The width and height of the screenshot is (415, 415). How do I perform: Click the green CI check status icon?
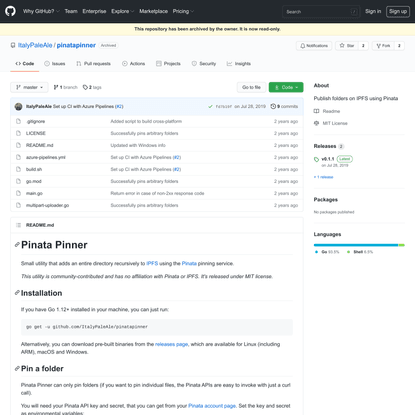pyautogui.click(x=210, y=106)
